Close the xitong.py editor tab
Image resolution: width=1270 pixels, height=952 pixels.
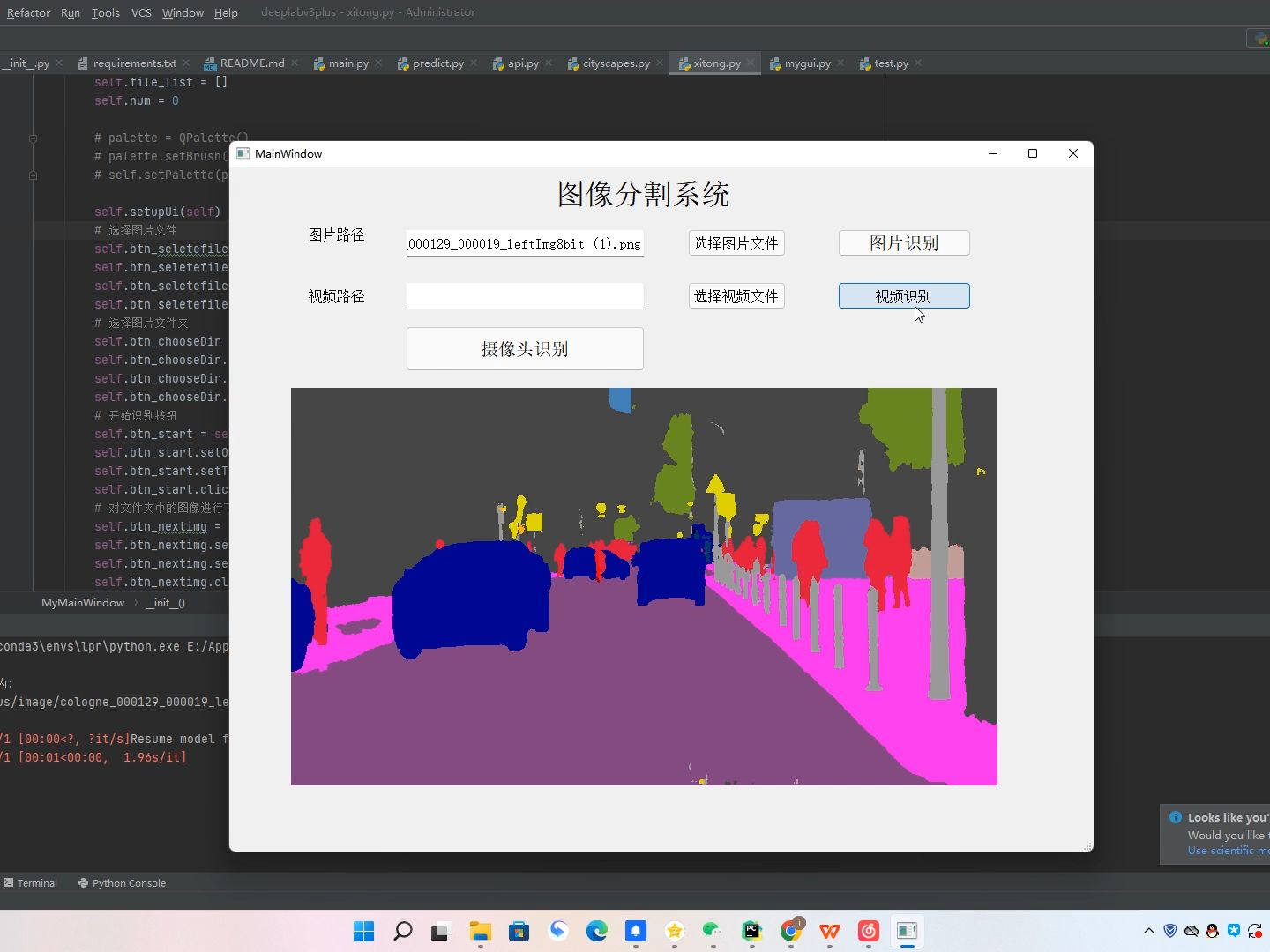pyautogui.click(x=751, y=63)
